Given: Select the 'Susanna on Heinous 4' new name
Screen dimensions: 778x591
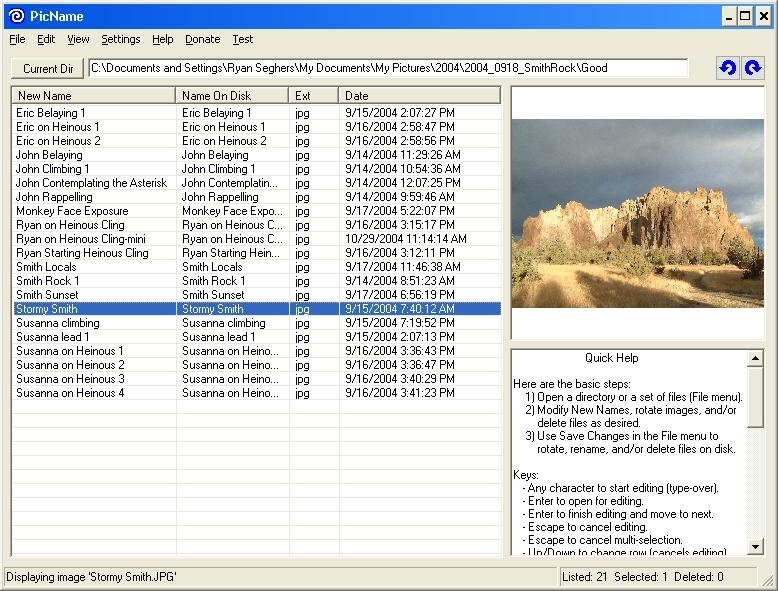Looking at the screenshot, I should (x=70, y=393).
